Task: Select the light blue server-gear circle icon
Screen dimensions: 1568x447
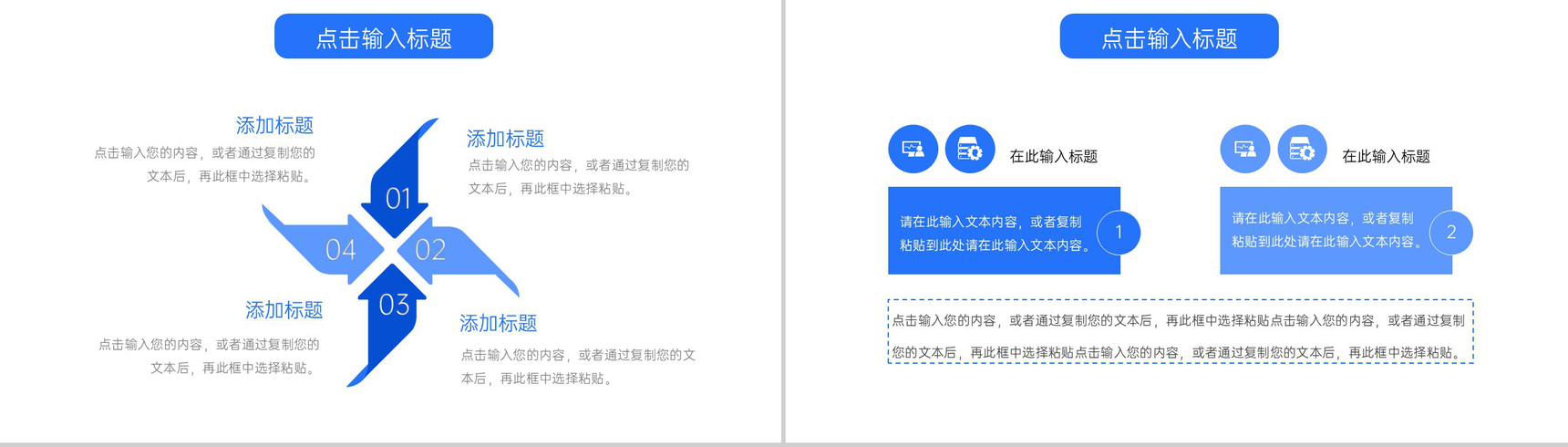Action: coord(1302,149)
